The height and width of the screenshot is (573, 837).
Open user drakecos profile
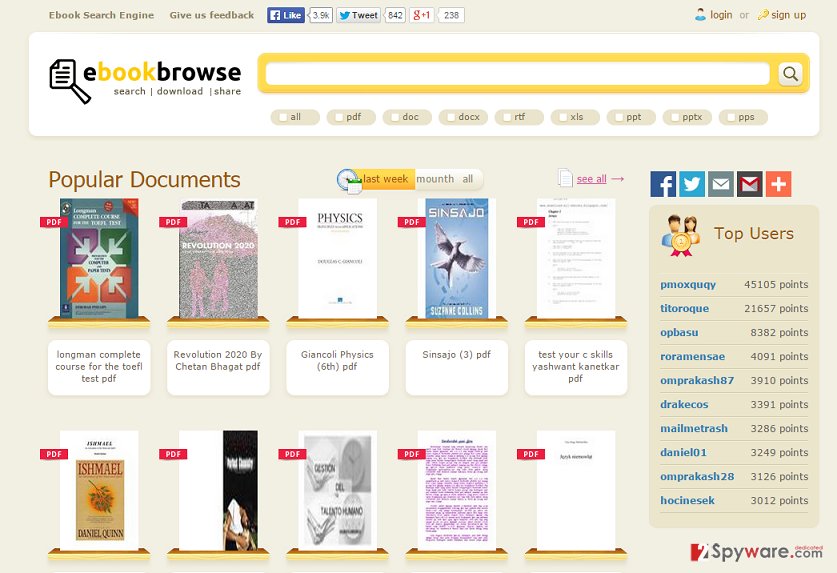coord(684,404)
